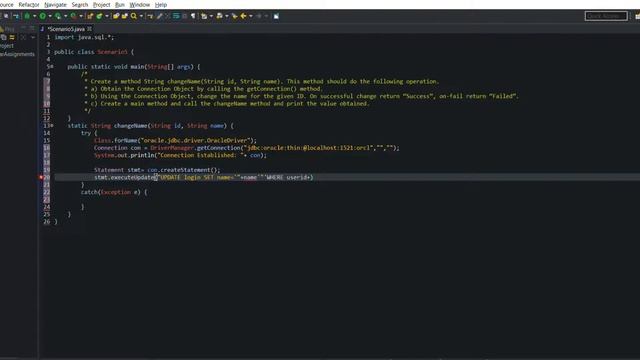Click 'Class.forName' on line 15
This screenshot has height=360, width=640.
tap(116, 140)
